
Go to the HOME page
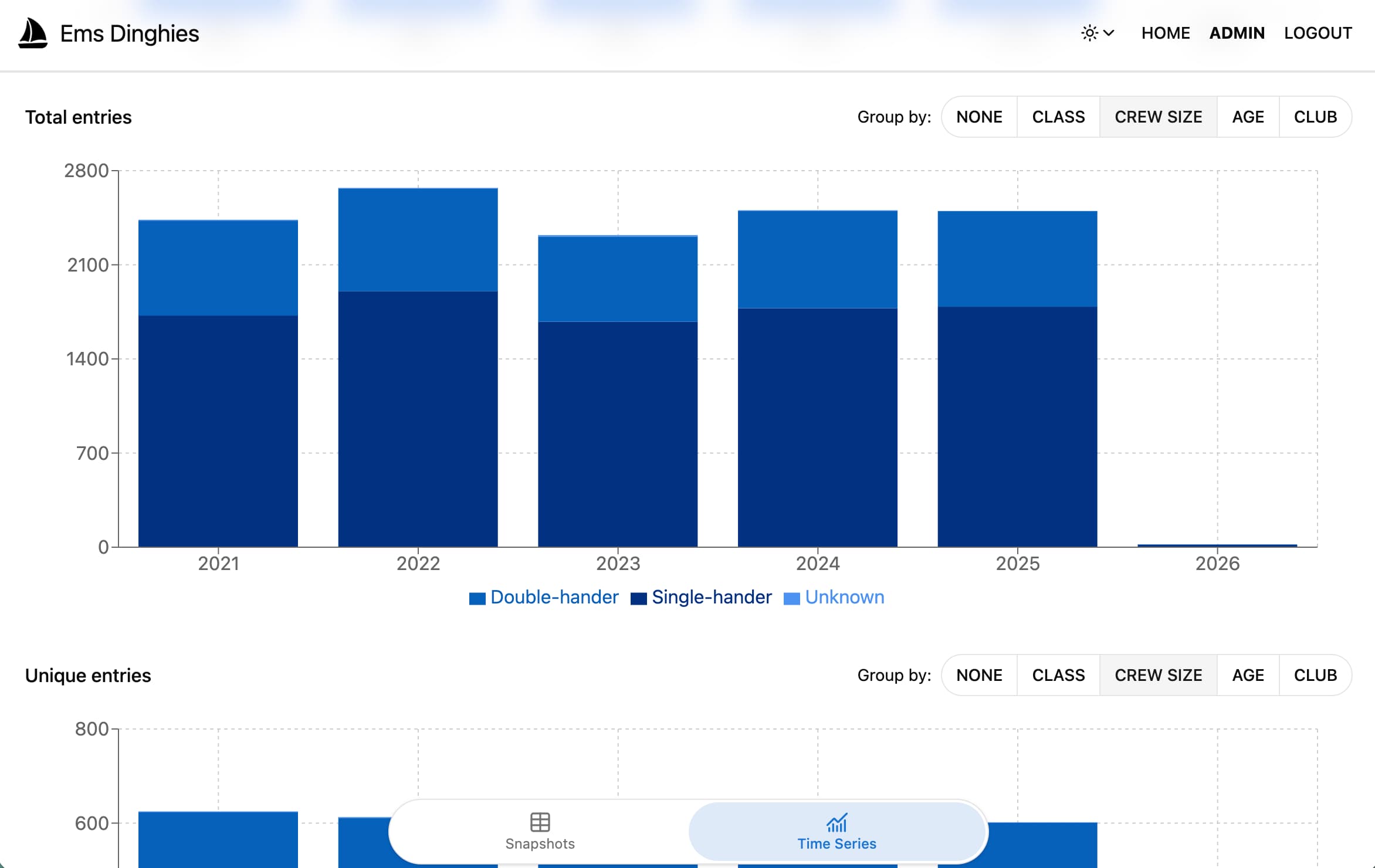coord(1166,33)
